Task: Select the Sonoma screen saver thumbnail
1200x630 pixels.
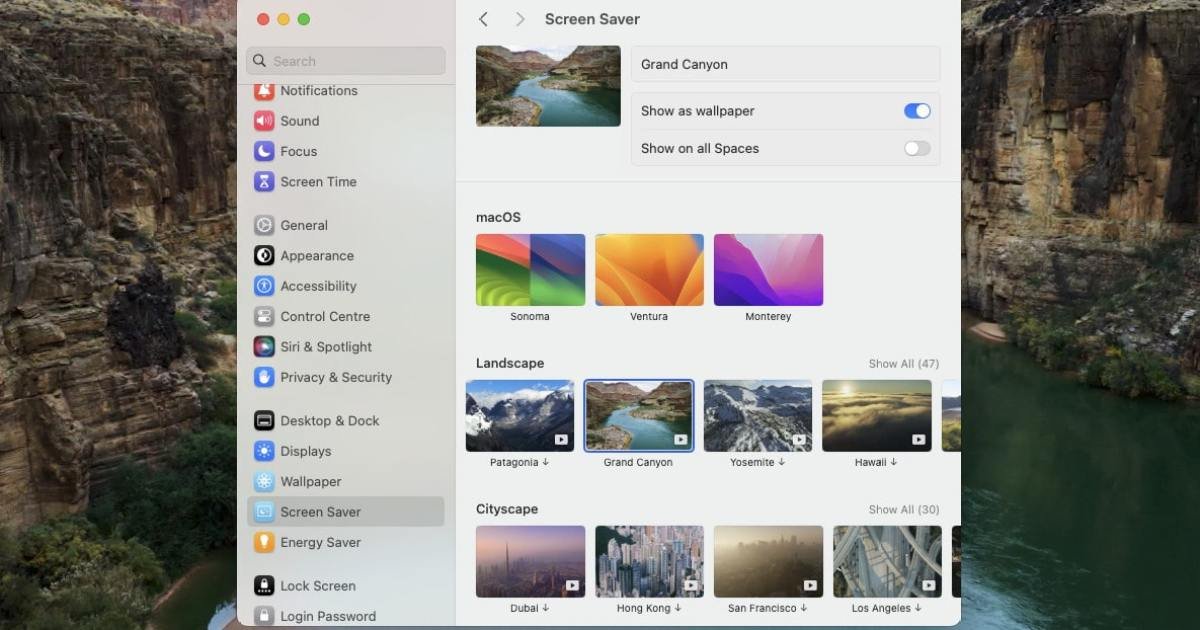Action: tap(530, 270)
